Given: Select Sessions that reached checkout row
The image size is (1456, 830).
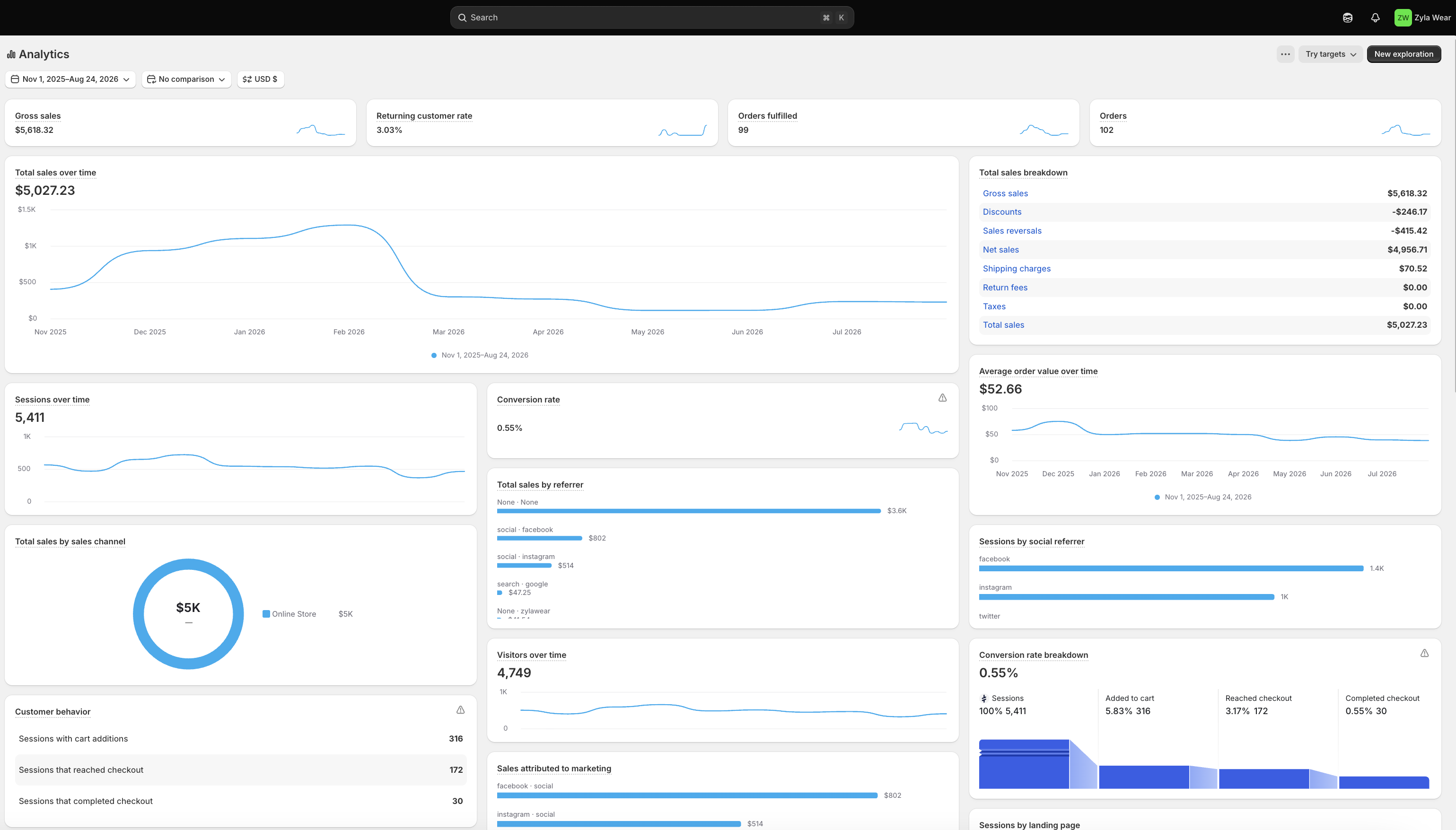Looking at the screenshot, I should point(241,769).
